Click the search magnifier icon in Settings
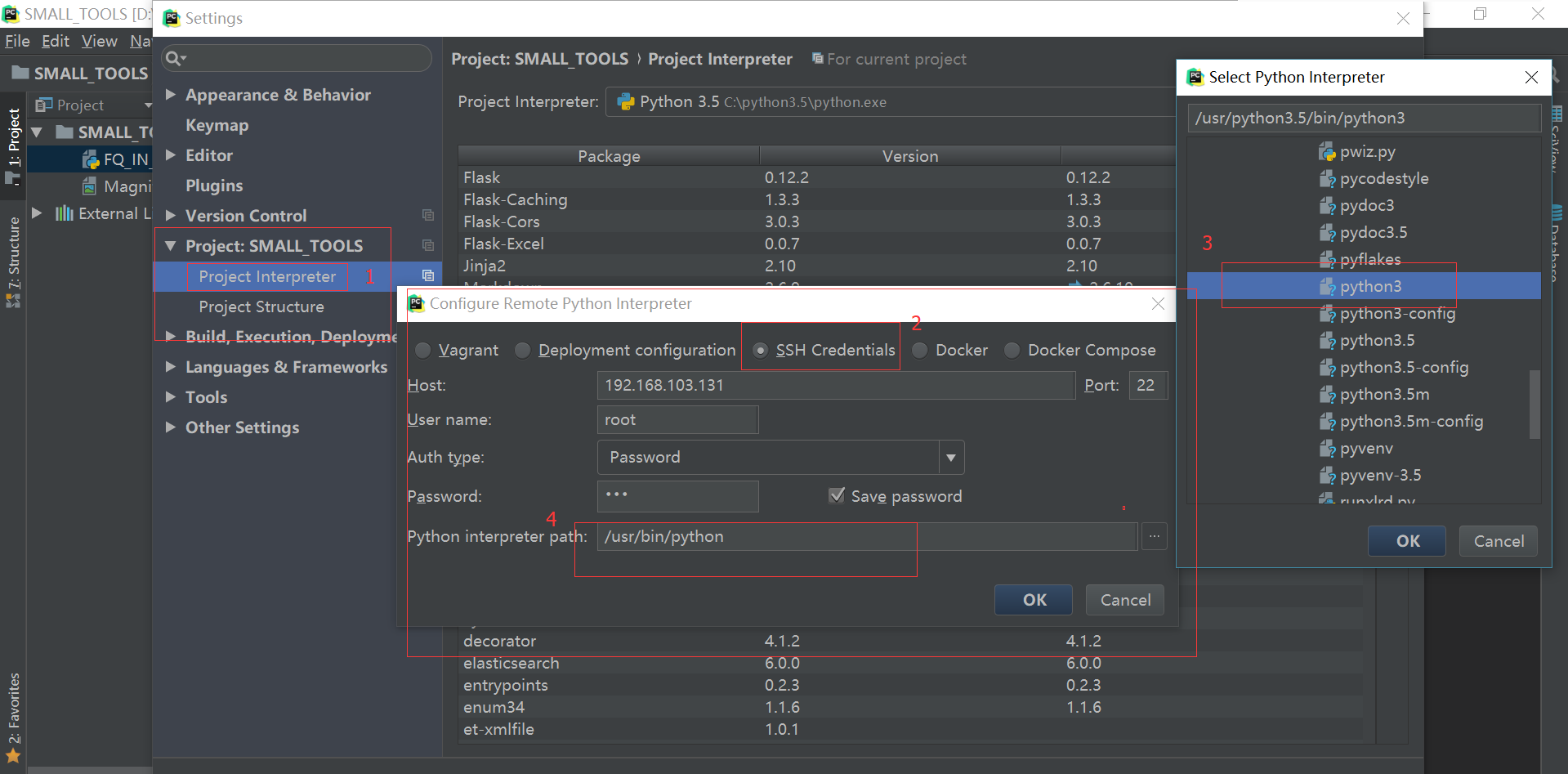Image resolution: width=1568 pixels, height=774 pixels. (x=174, y=58)
